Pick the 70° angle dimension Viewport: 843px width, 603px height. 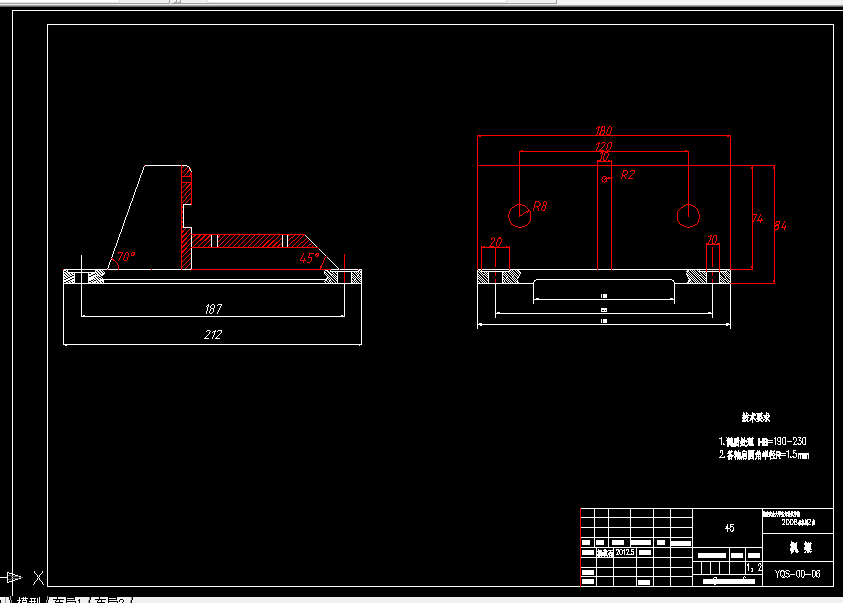click(127, 257)
